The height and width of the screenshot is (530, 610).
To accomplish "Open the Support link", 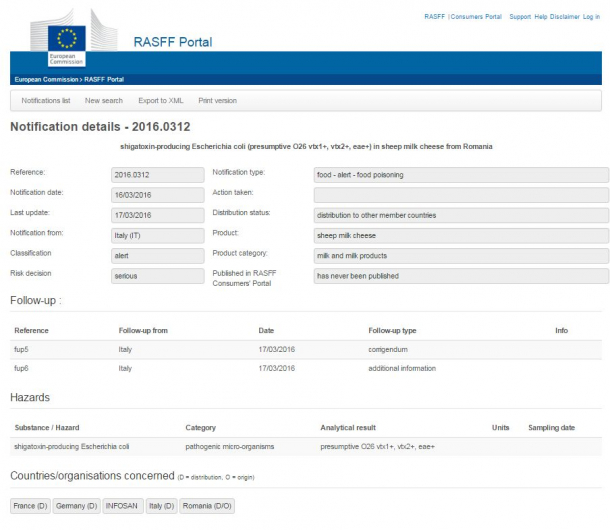I will coord(520,17).
